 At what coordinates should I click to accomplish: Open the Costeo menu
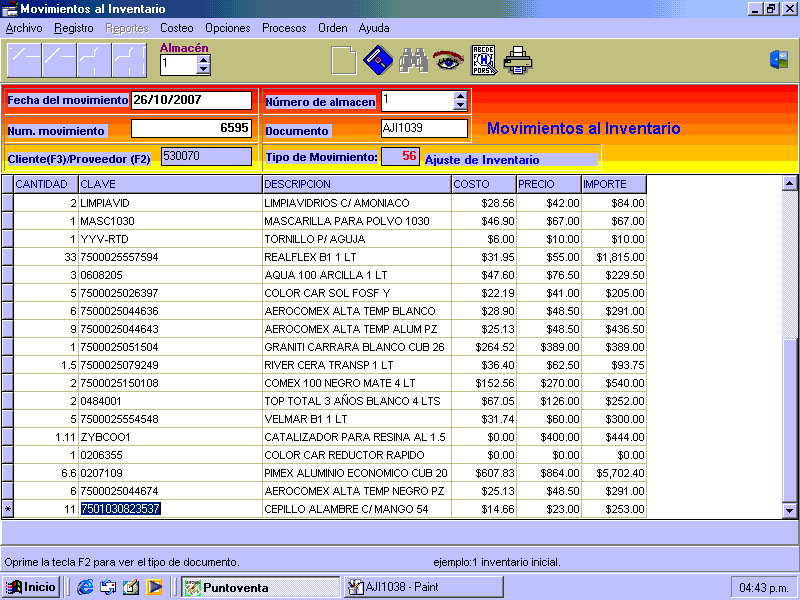click(x=177, y=28)
